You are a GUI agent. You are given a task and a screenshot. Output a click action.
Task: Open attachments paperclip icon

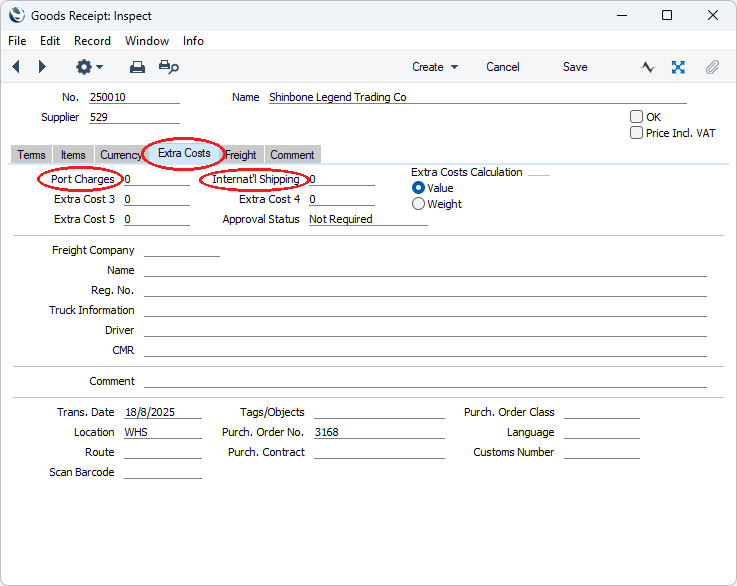(712, 67)
